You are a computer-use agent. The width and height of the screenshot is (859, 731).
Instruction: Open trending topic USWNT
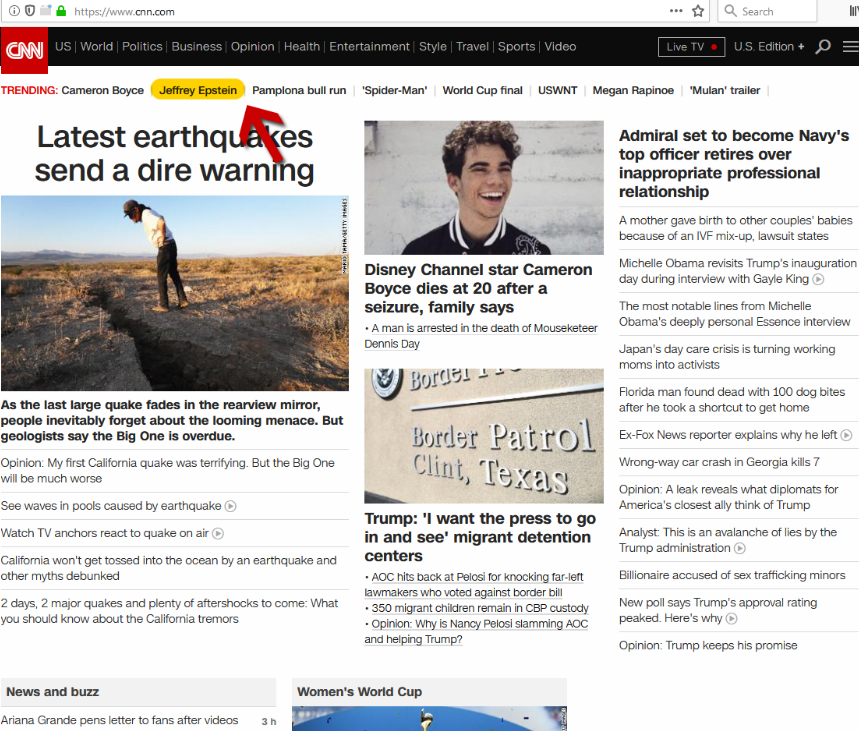coord(557,90)
